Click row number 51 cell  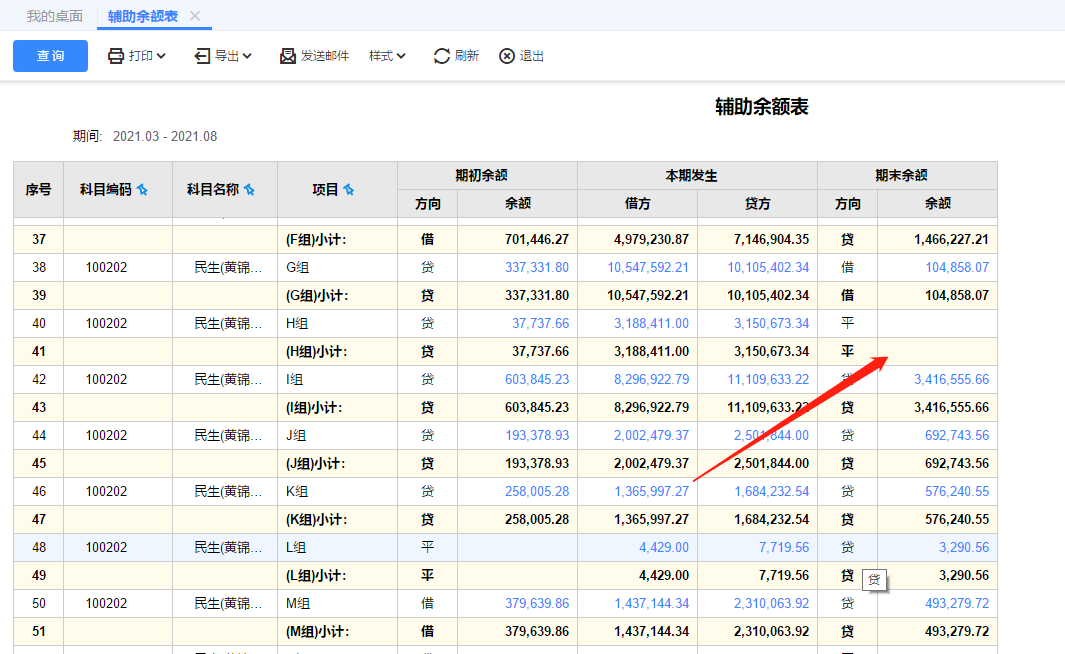(x=39, y=632)
